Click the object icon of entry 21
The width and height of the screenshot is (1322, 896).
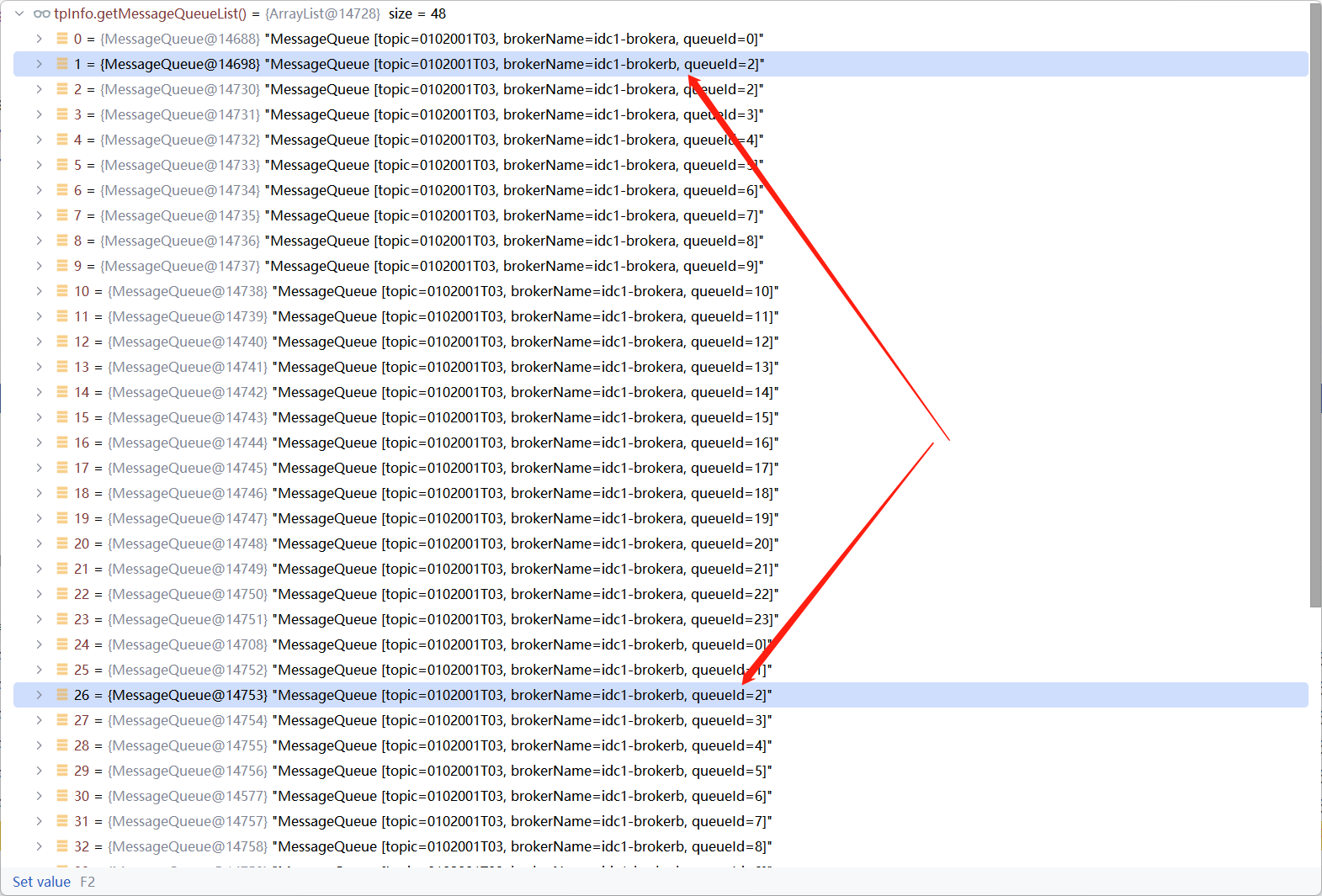62,568
